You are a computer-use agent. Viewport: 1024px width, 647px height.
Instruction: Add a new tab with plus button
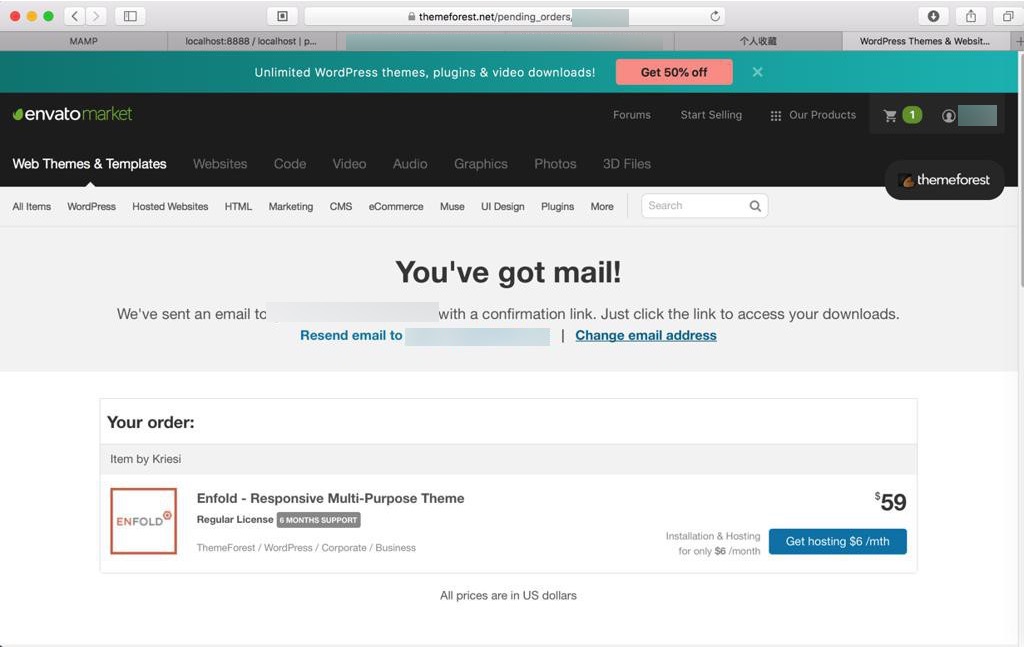point(1018,41)
